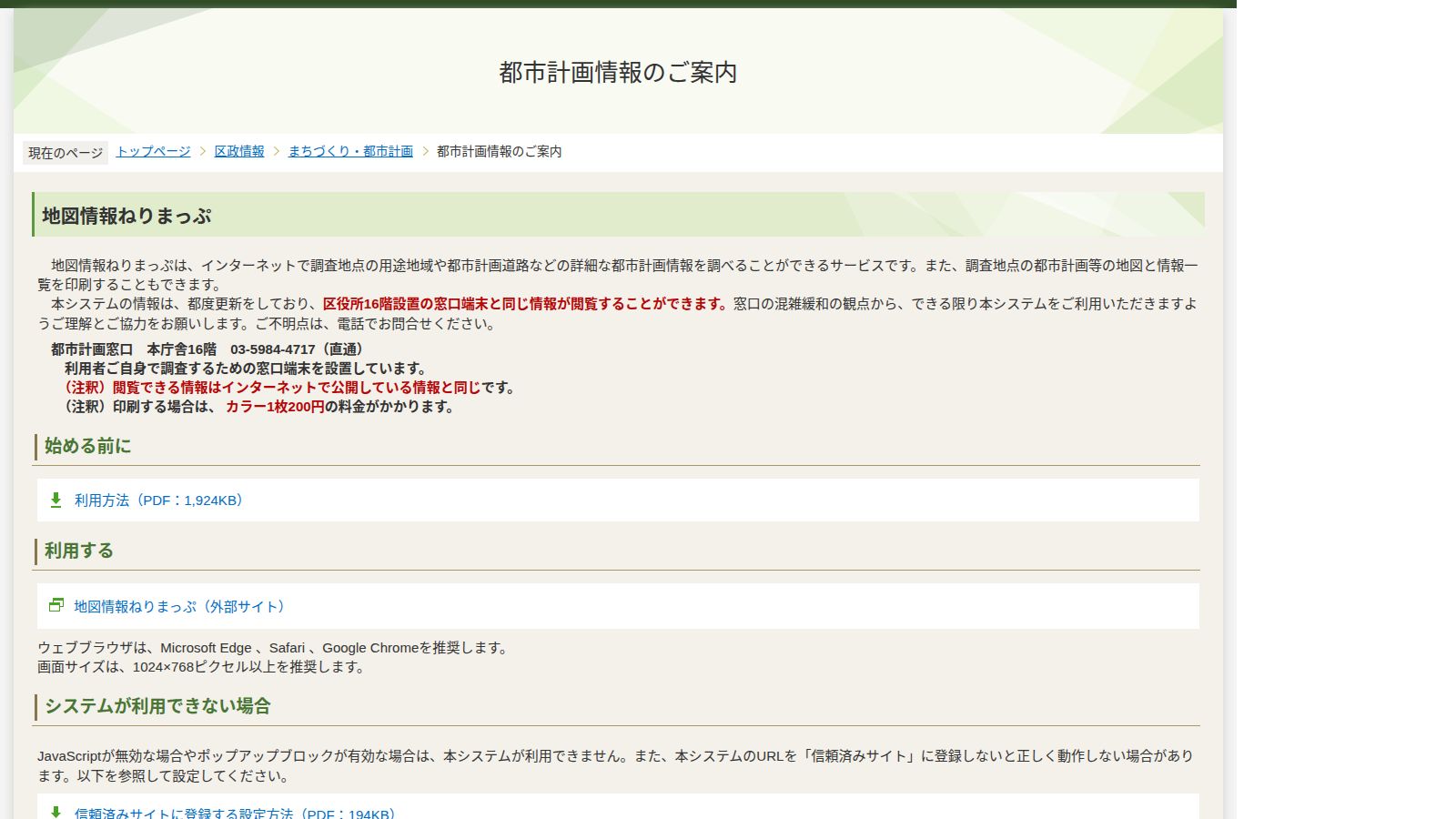Download 利用方法 PDF link
The width and height of the screenshot is (1456, 819).
(159, 500)
